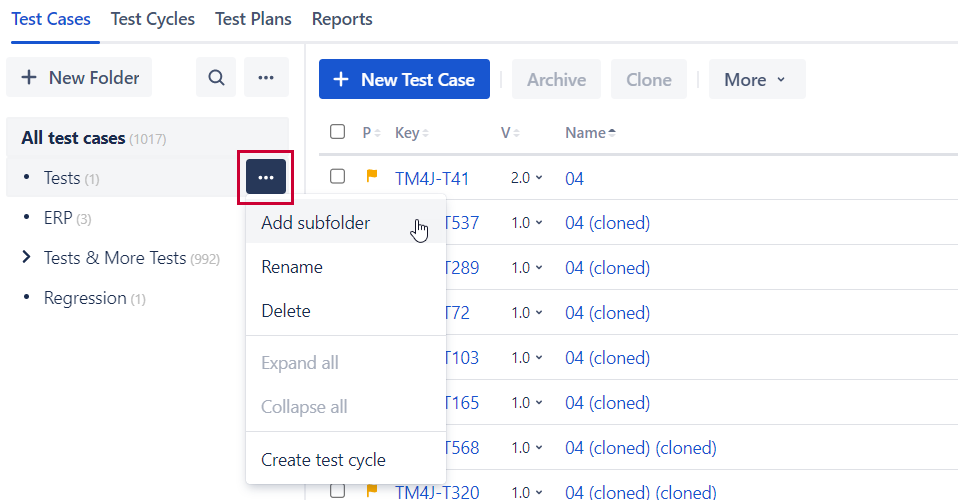Sort by the Name column arrow

(x=612, y=133)
